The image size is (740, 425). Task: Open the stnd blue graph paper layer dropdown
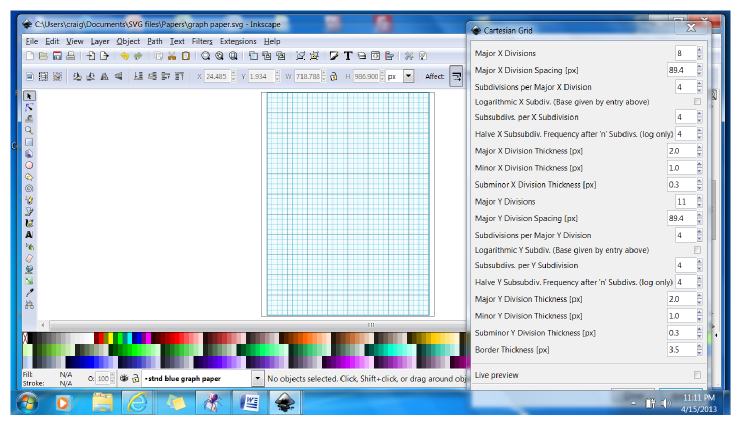click(x=257, y=378)
